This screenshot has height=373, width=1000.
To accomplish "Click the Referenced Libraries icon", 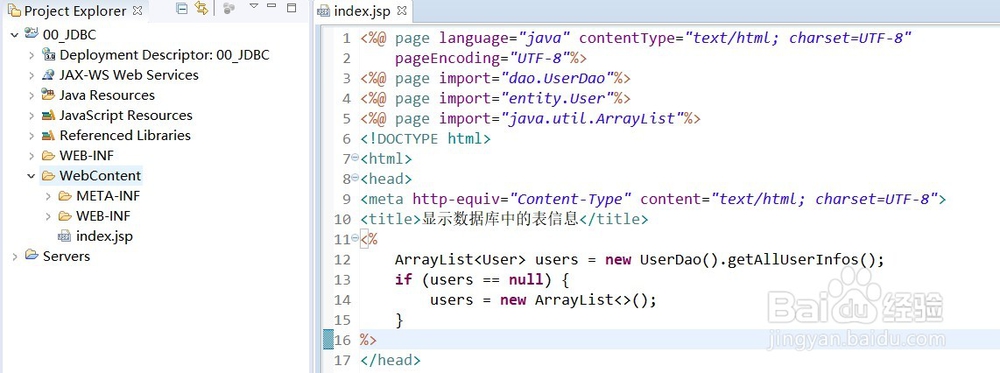I will tap(48, 135).
